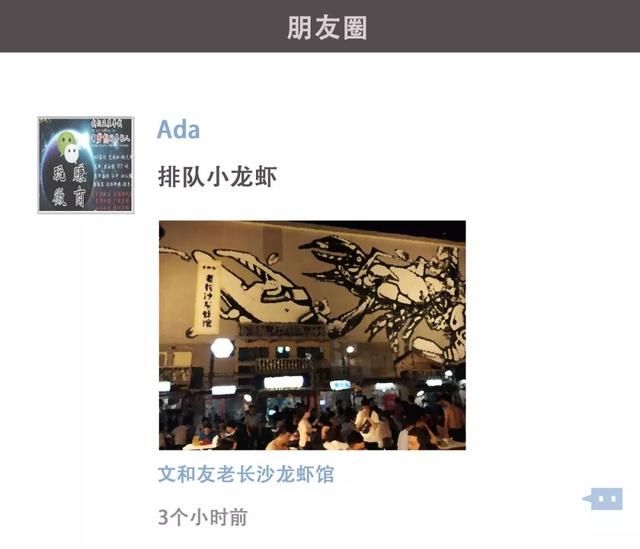Viewport: 640px width, 549px height.
Task: Click the colorful list beside avatar logo
Action: [x=111, y=165]
